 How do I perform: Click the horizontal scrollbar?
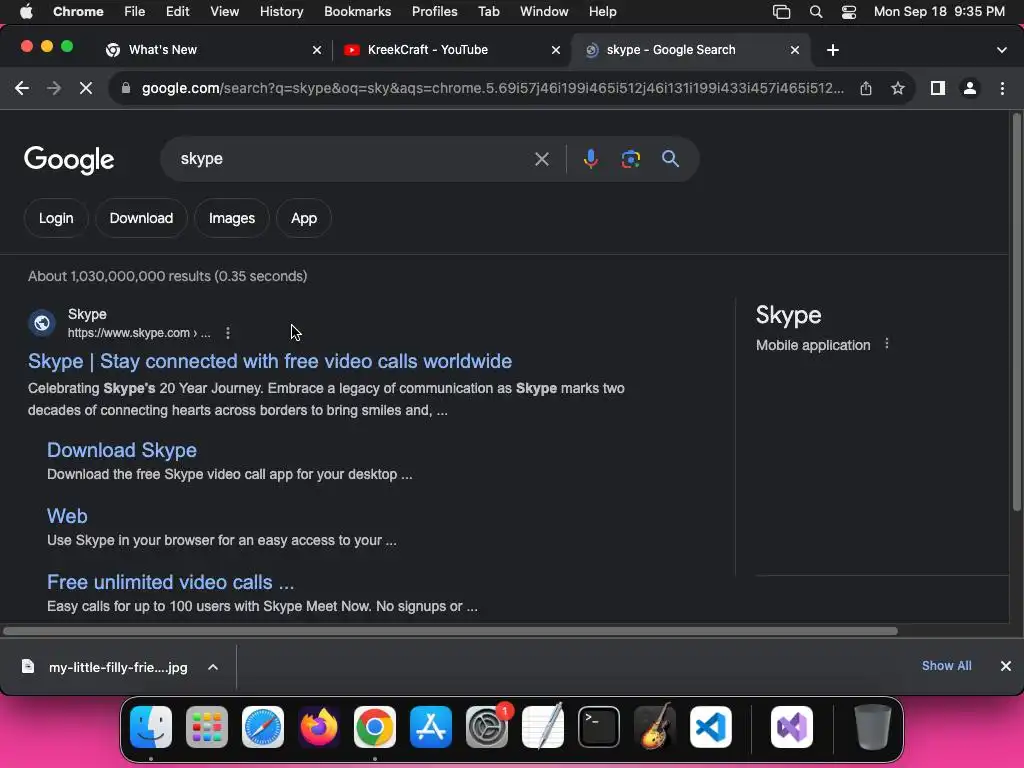click(x=450, y=631)
